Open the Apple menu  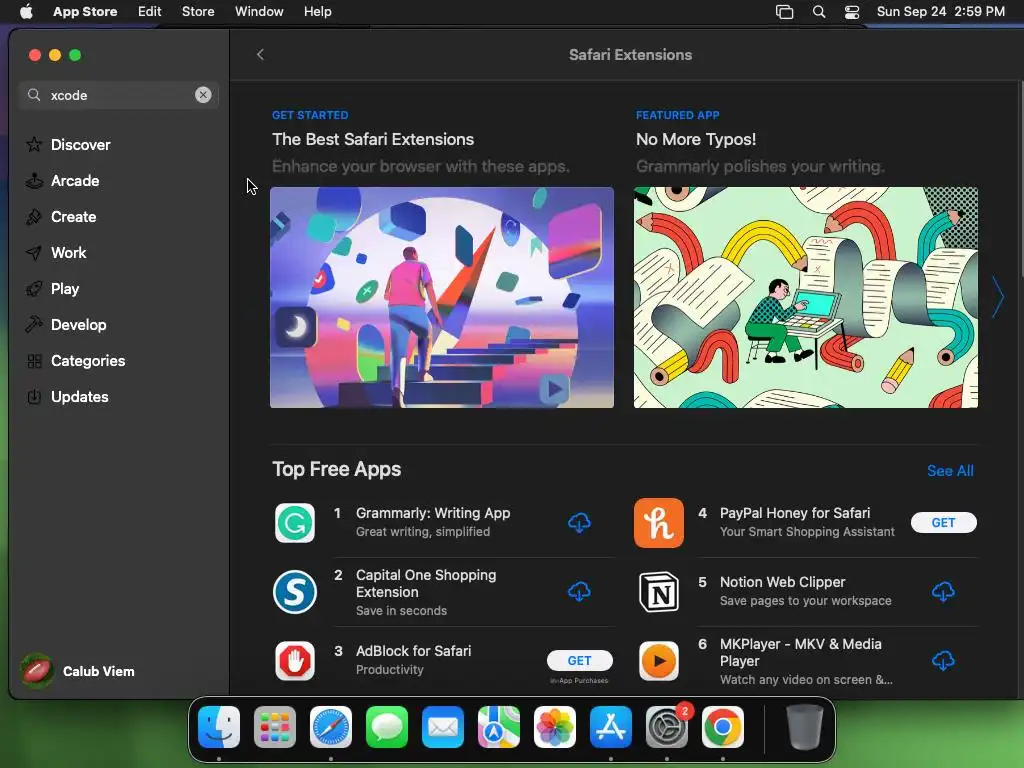[x=26, y=12]
